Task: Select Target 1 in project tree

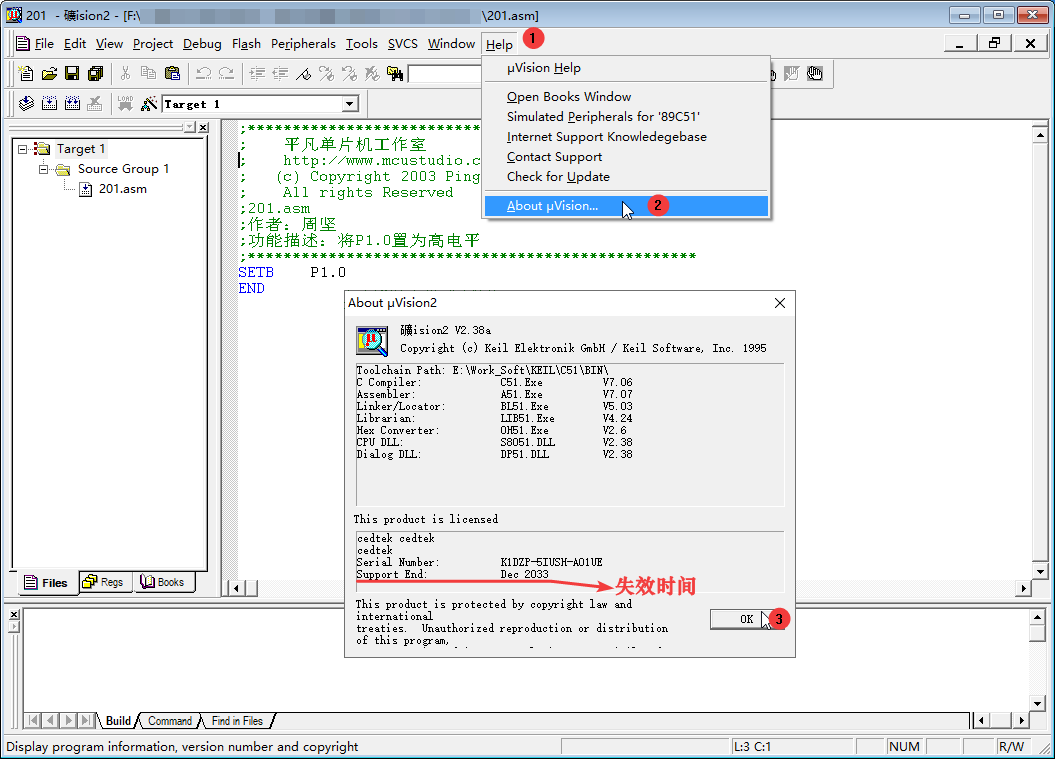Action: click(x=81, y=149)
